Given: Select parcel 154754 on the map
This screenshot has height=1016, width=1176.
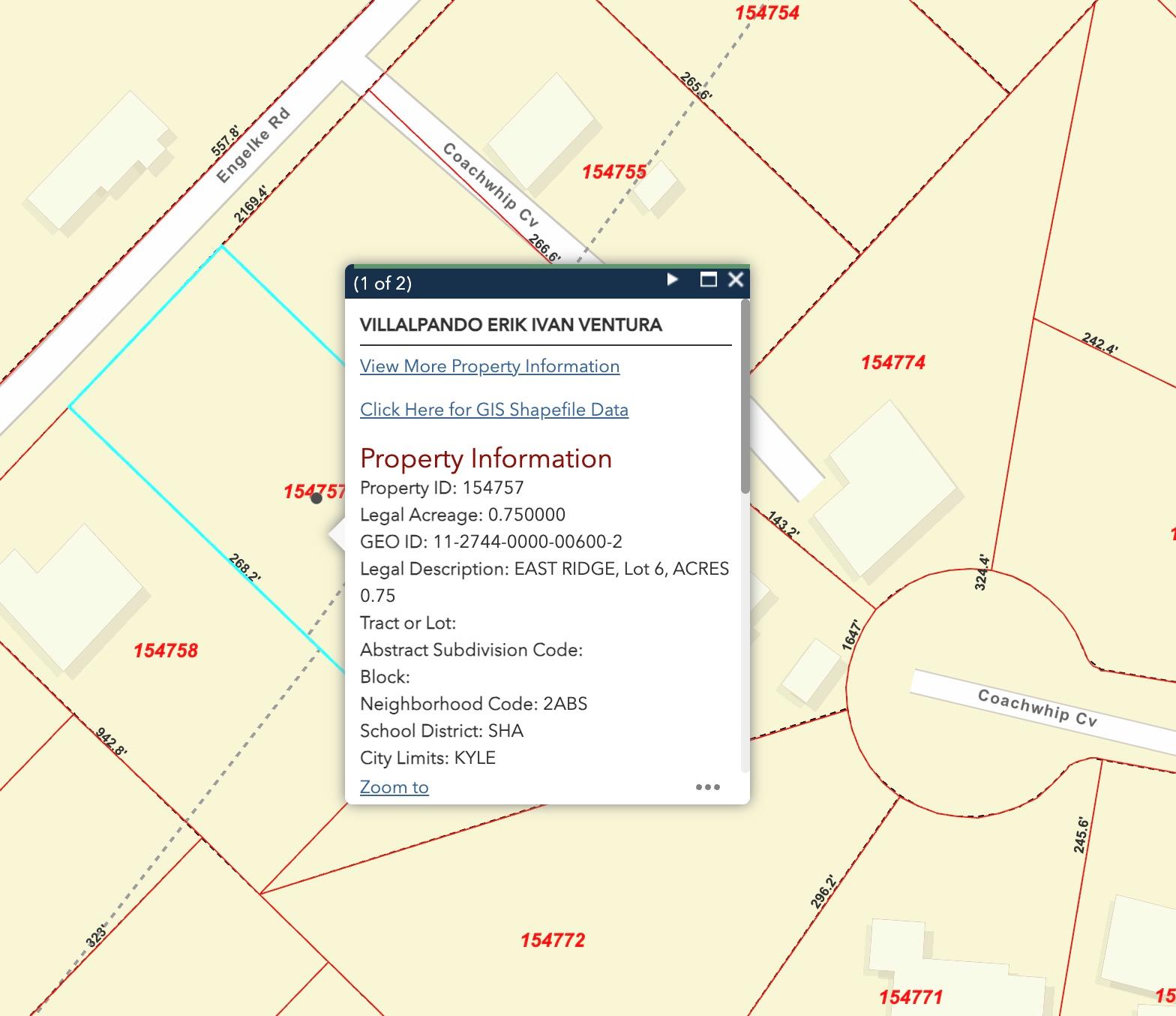Looking at the screenshot, I should point(766,14).
